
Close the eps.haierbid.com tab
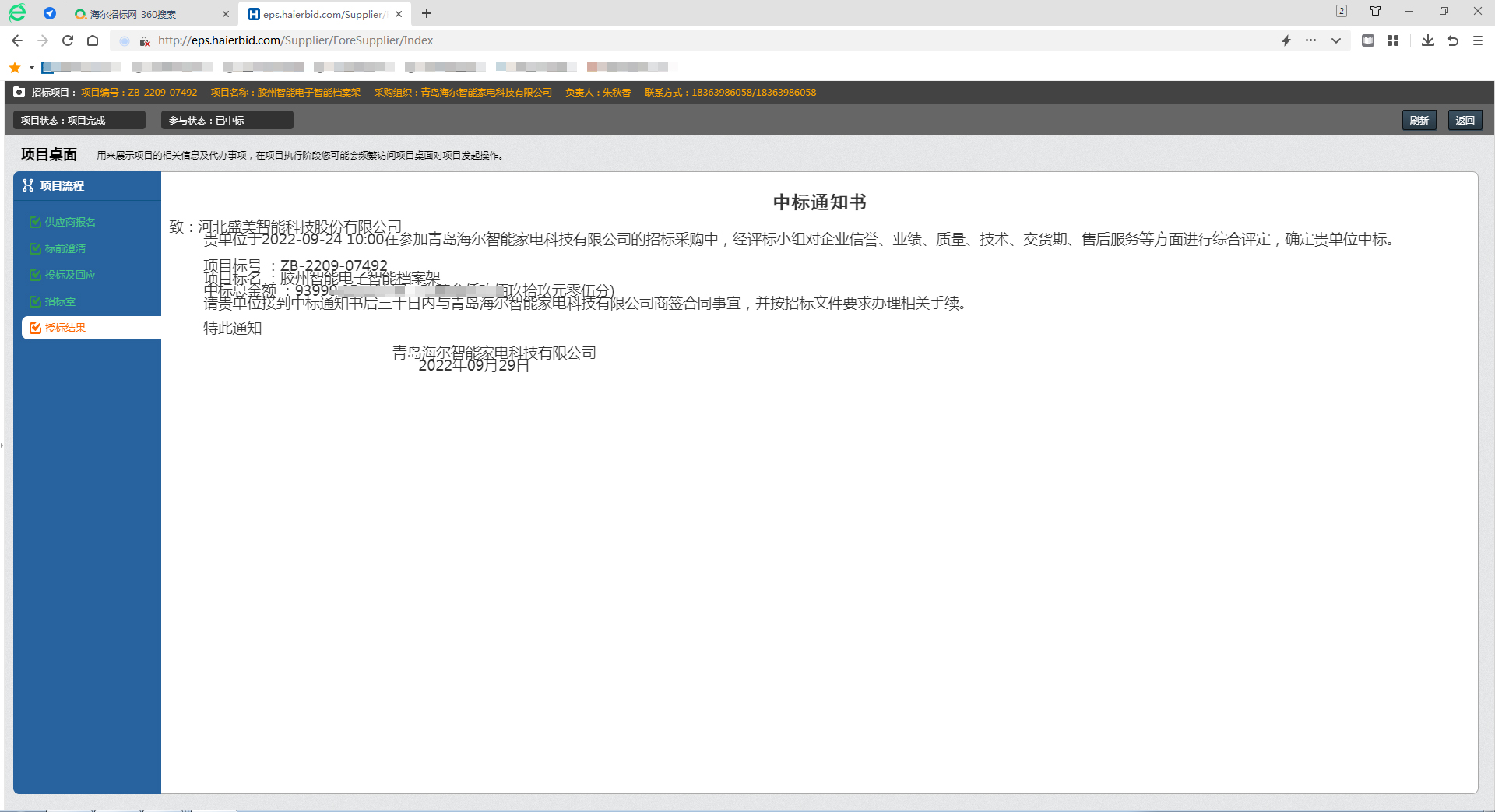click(x=399, y=14)
